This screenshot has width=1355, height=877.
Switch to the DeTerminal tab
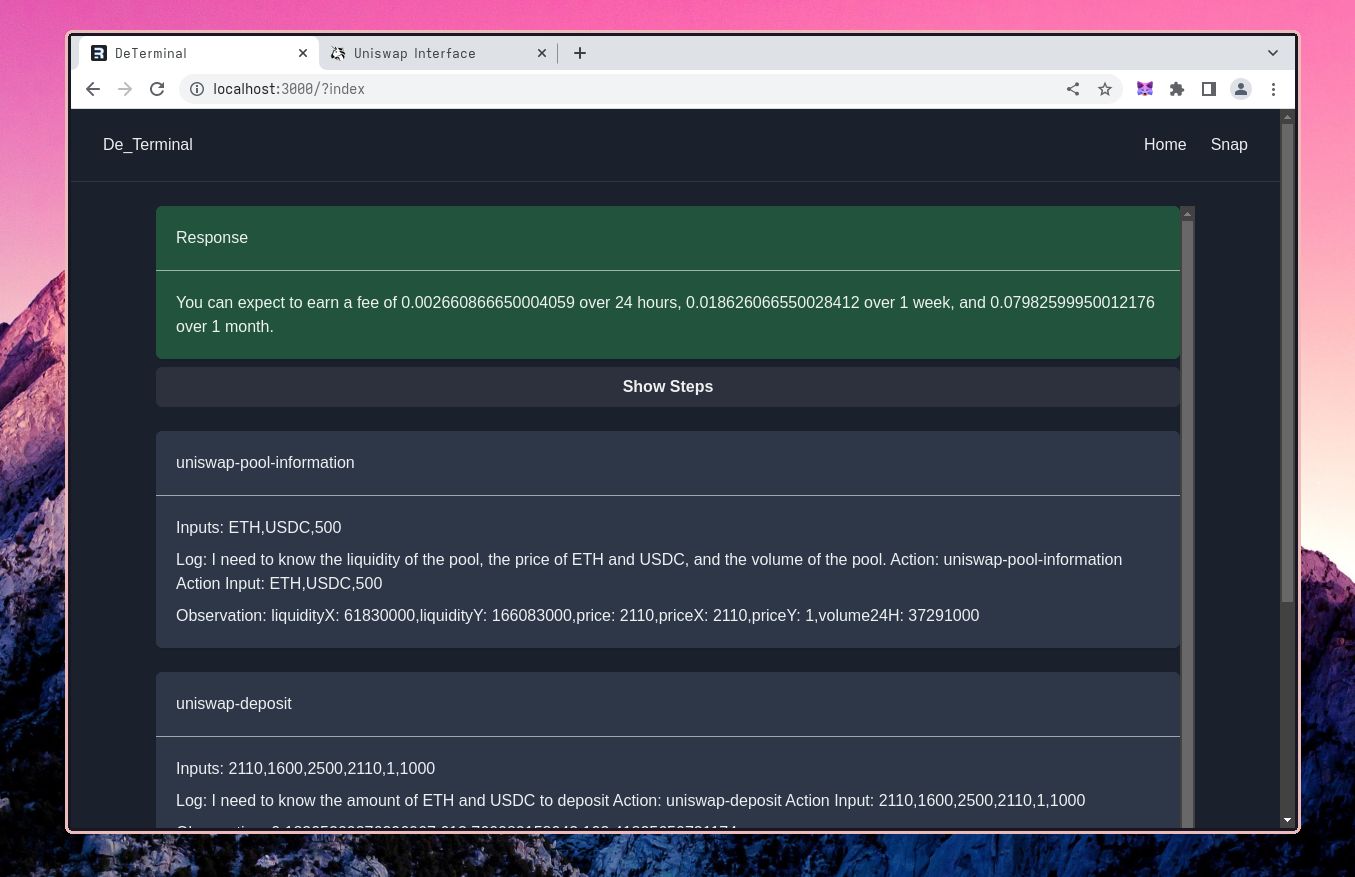[199, 53]
